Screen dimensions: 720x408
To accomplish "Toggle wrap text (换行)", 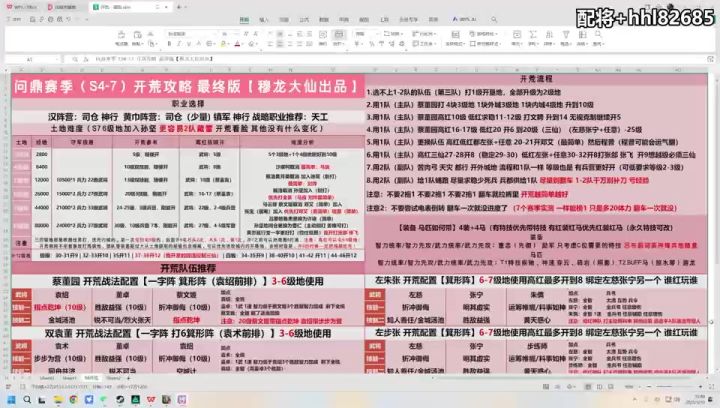I will click(x=323, y=38).
